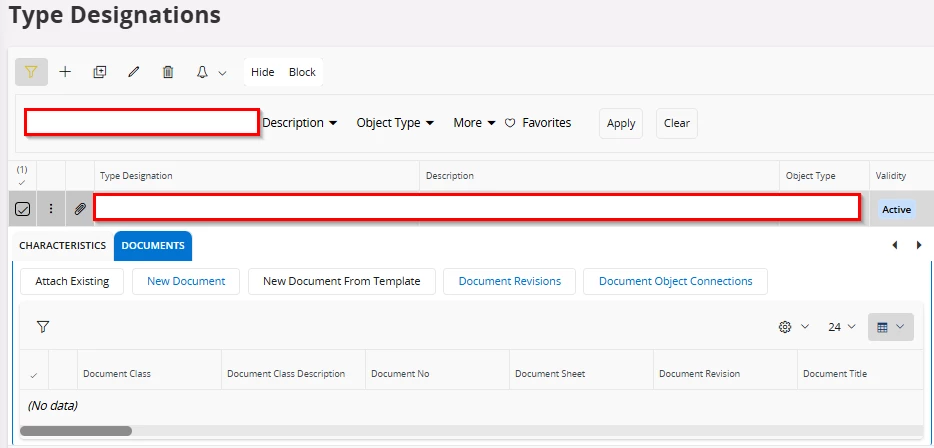Viewport: 934px width, 448px height.
Task: Toggle the Favorites heart filter
Action: point(538,123)
